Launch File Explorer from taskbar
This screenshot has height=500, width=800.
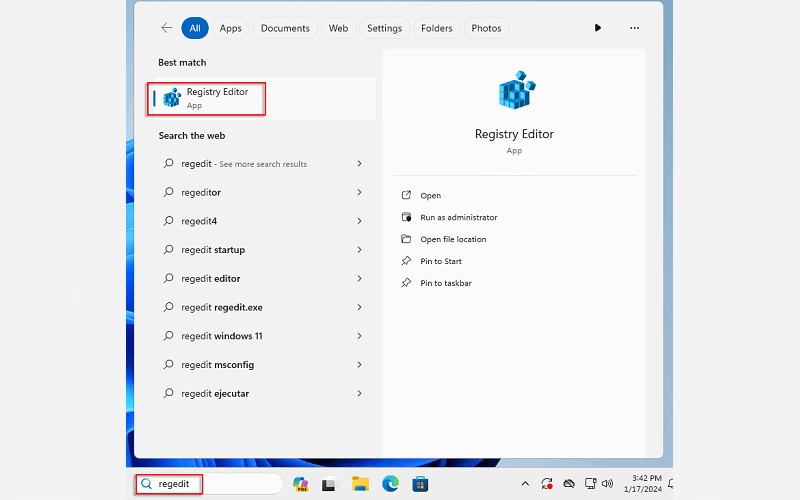pyautogui.click(x=360, y=484)
